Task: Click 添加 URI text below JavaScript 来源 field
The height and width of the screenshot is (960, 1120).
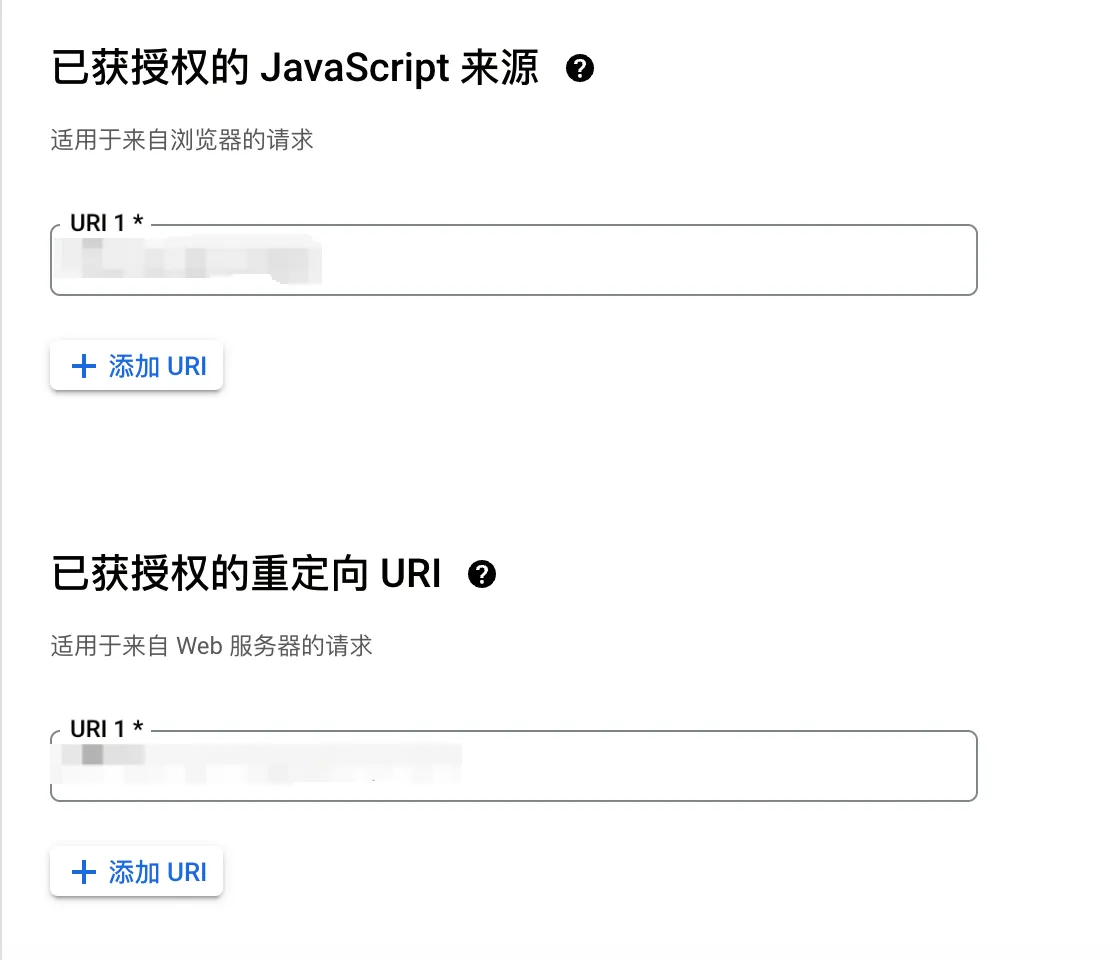Action: point(157,366)
